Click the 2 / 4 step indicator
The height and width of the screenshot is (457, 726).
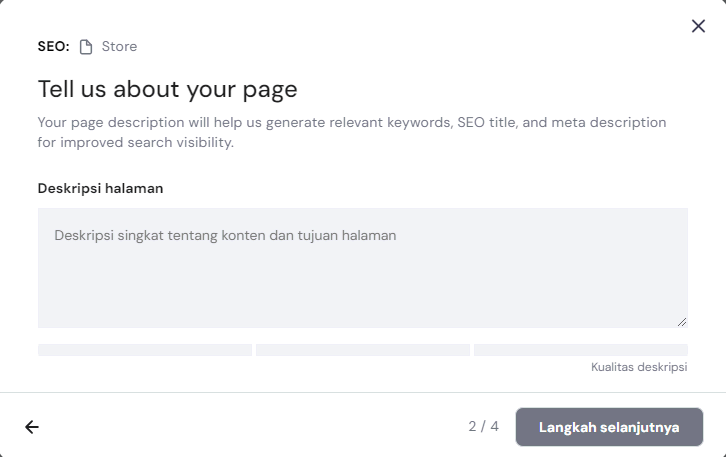(x=483, y=427)
